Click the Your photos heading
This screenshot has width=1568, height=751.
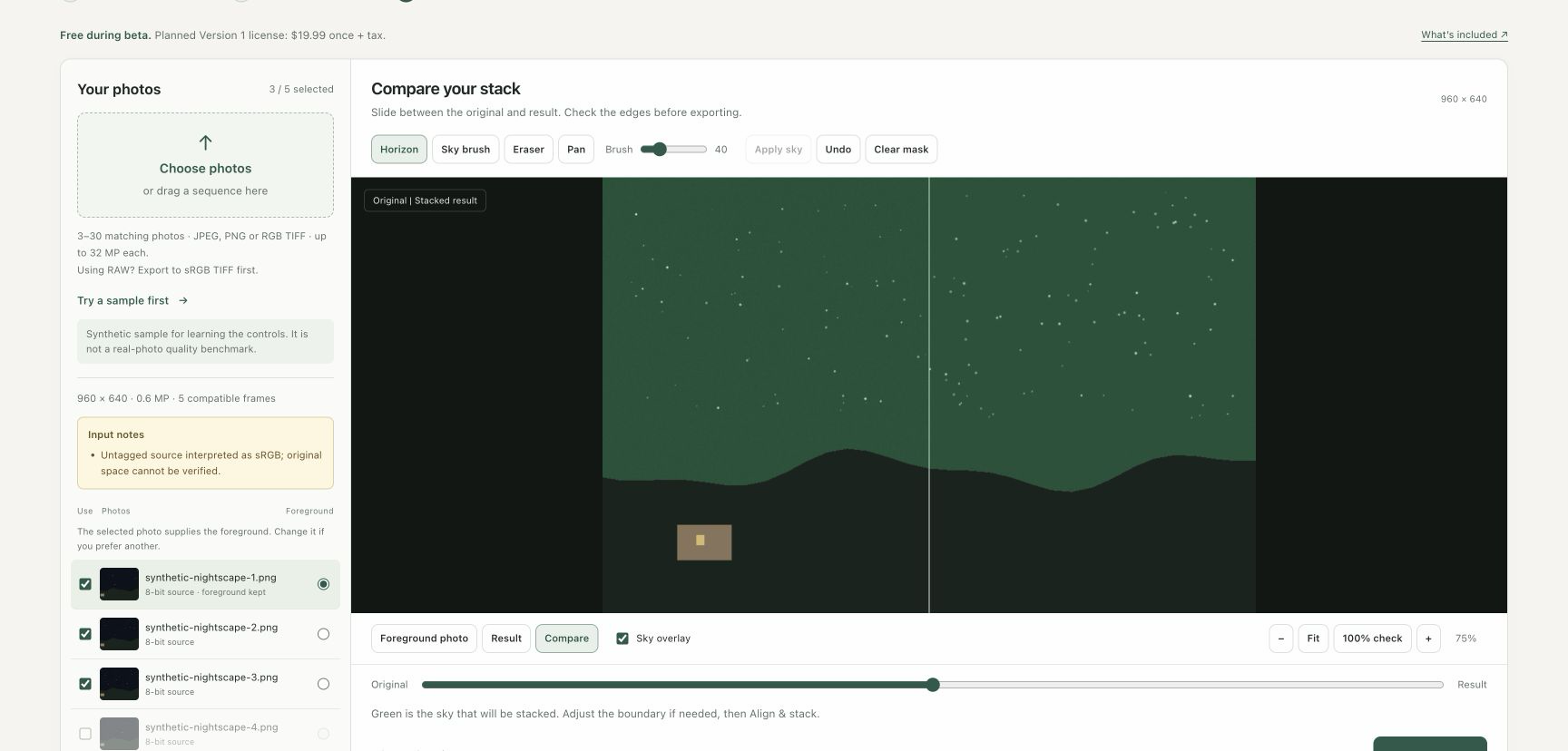tap(119, 89)
